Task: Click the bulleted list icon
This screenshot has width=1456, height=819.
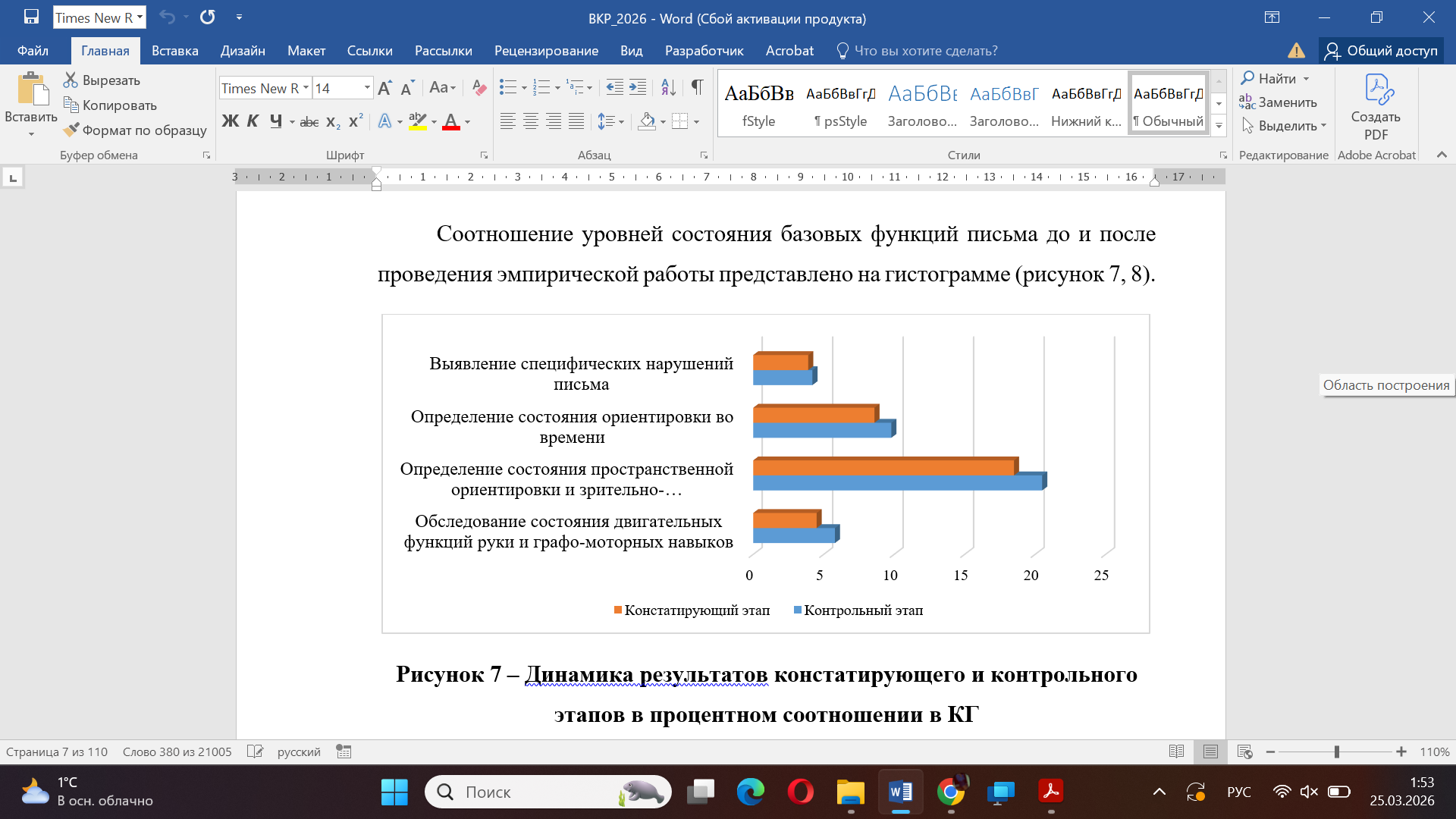Action: [507, 87]
